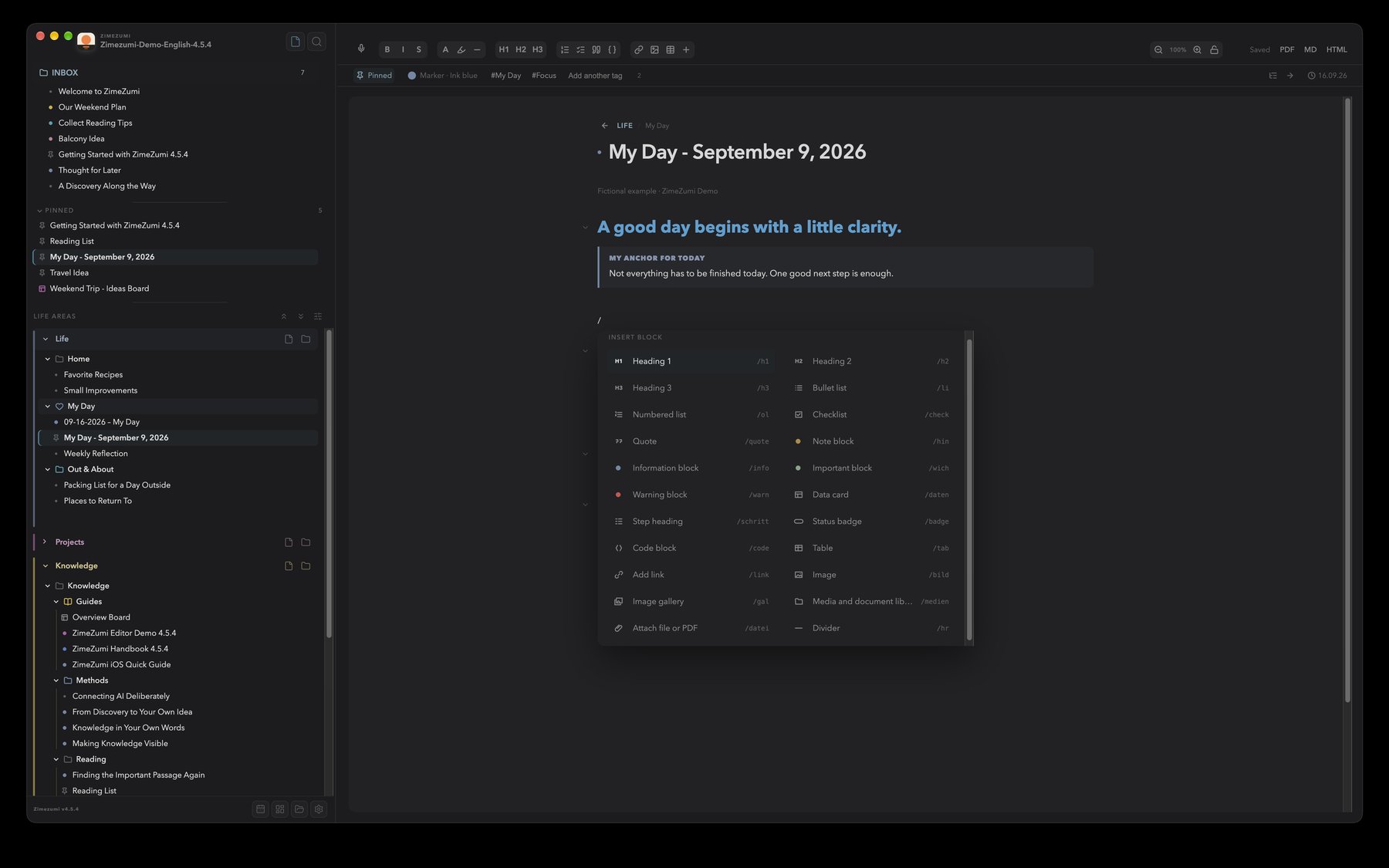Insert a table from the toolbar
This screenshot has width=1389, height=868.
671,49
